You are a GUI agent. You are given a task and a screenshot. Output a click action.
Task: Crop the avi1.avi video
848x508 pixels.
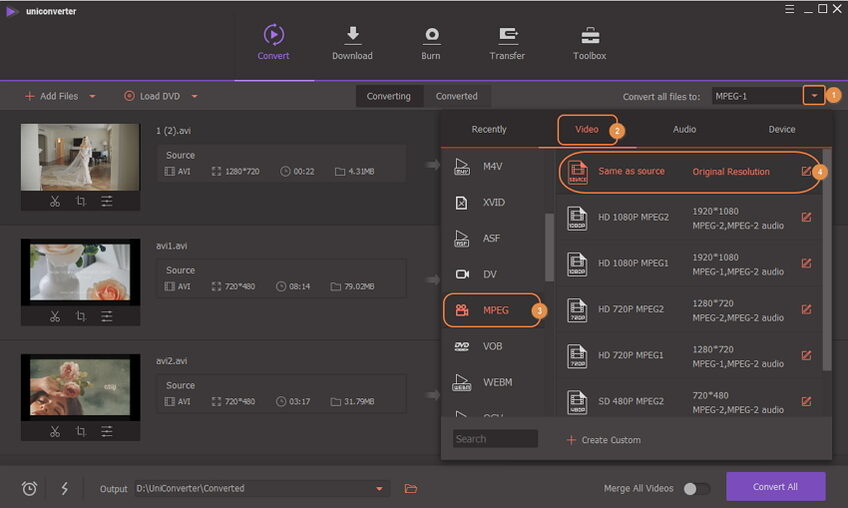pos(81,316)
